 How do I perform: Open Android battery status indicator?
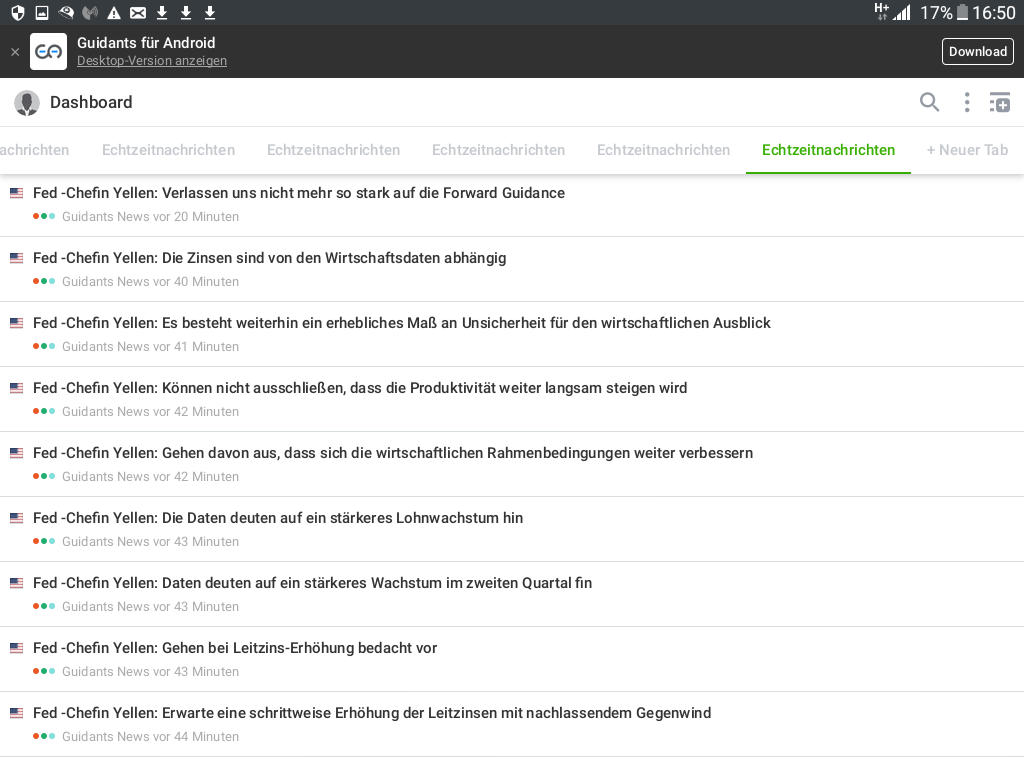click(963, 12)
